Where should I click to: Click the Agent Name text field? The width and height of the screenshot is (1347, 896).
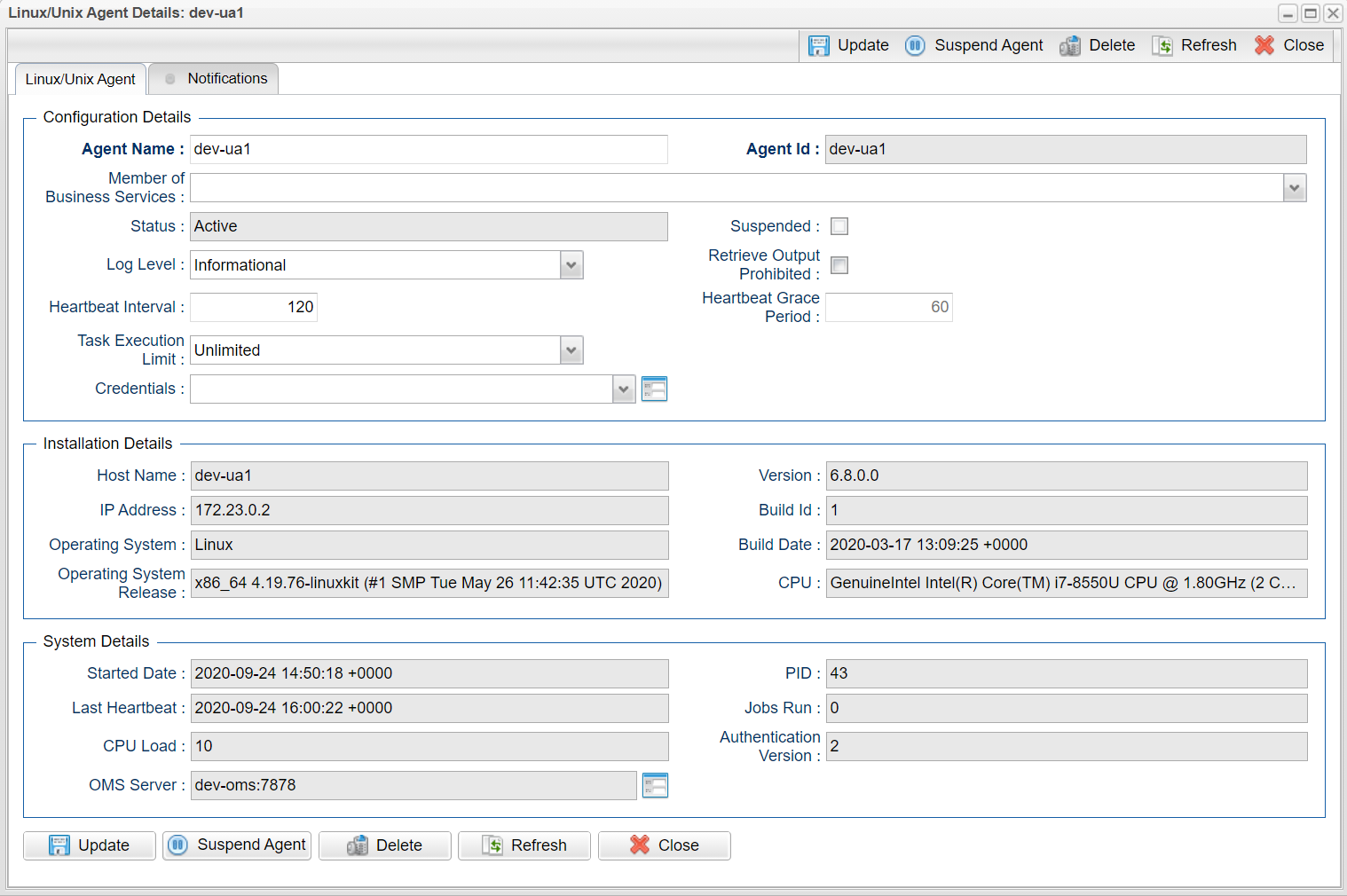(x=429, y=150)
